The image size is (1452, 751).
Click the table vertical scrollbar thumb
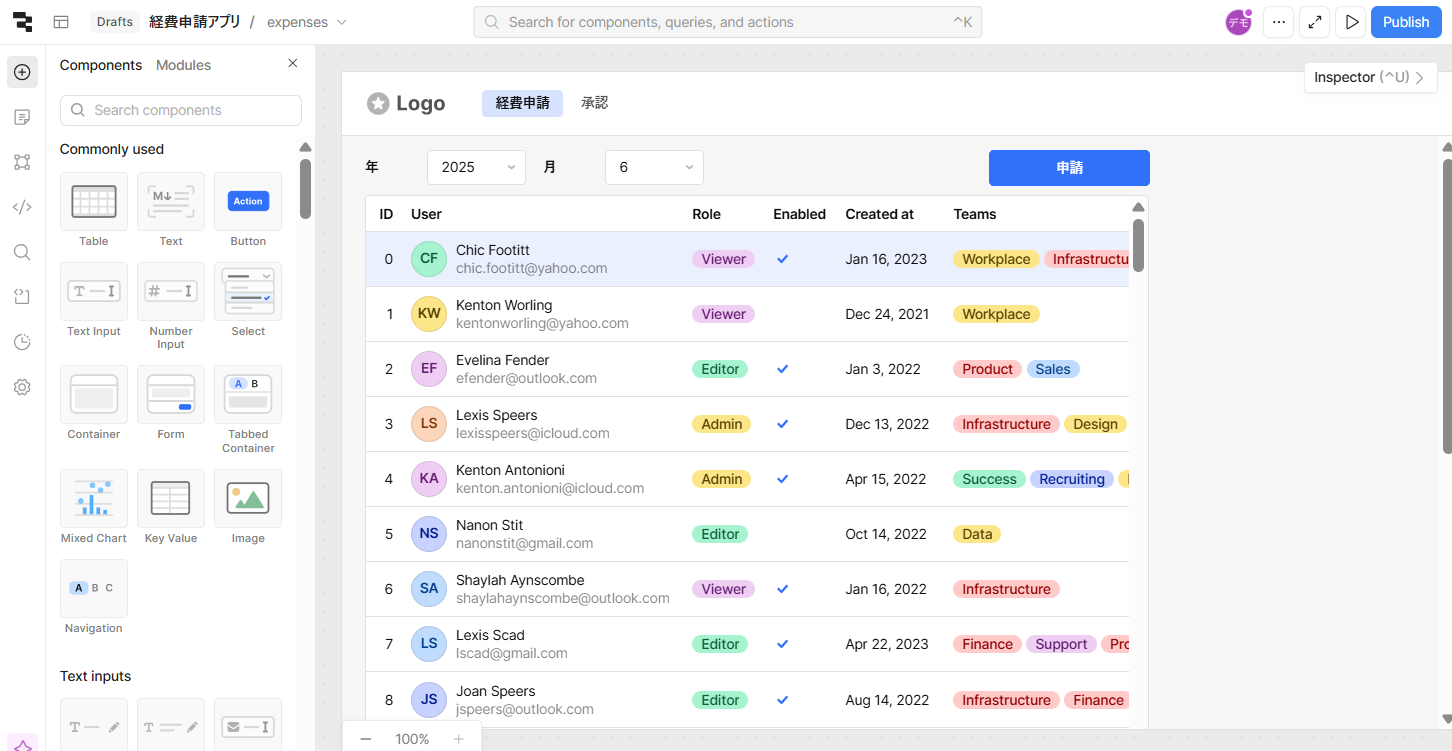pos(1138,245)
